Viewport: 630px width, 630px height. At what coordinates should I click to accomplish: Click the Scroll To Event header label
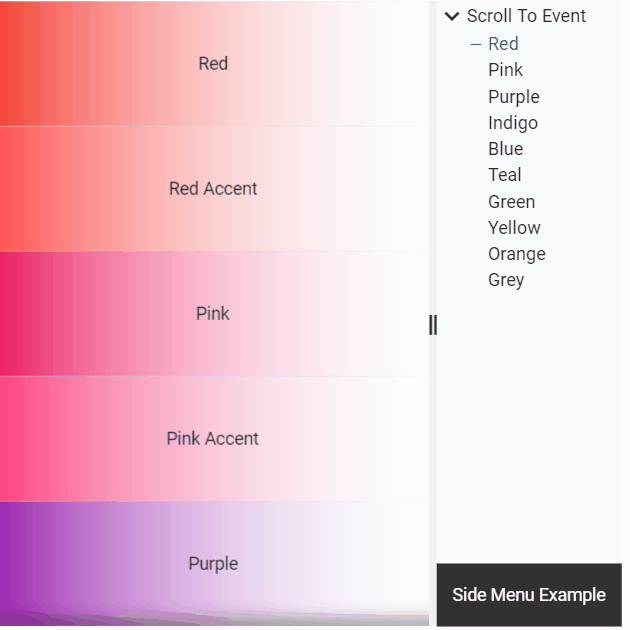(x=526, y=16)
